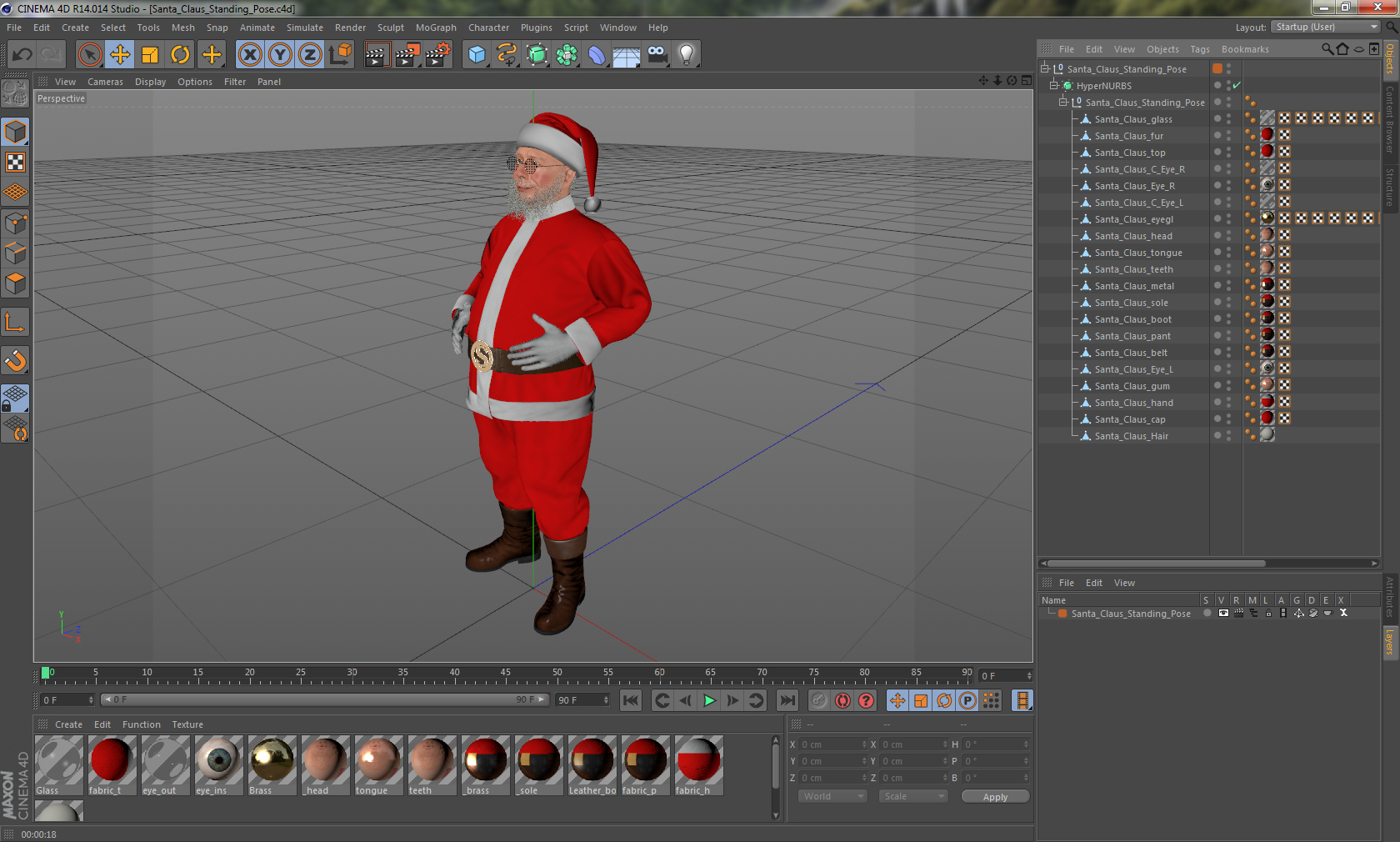Collapse root Santa_Claus_Standing_Pose node
The image size is (1400, 842).
[1044, 68]
